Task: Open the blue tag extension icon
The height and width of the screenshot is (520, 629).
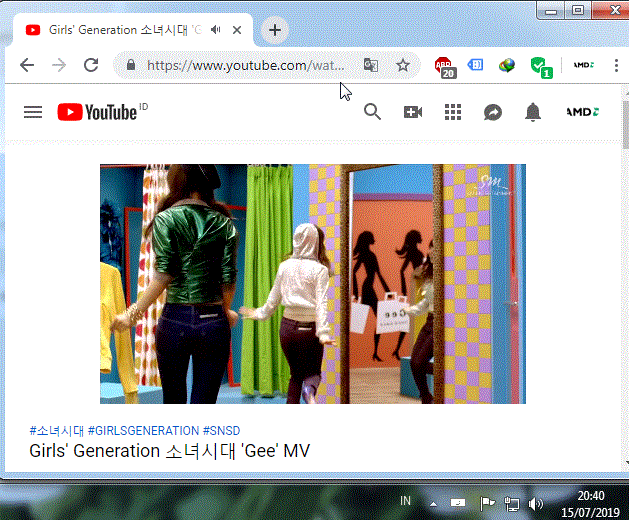Action: coord(475,65)
